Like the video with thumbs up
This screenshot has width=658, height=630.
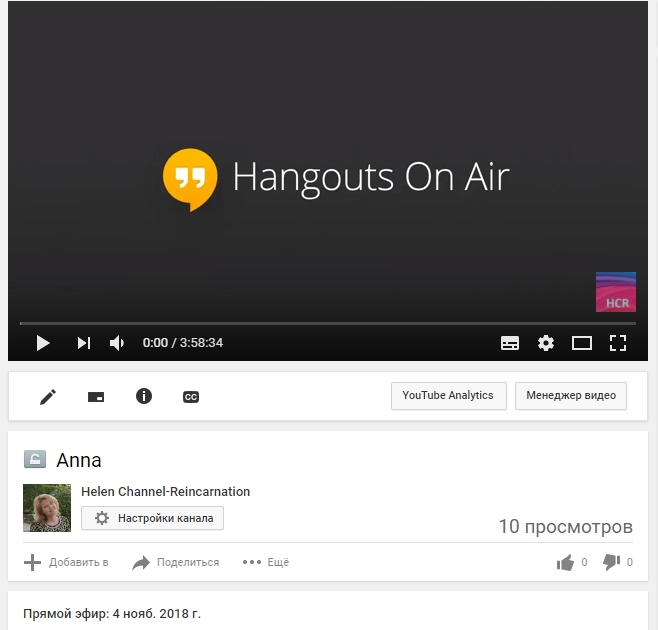pos(566,563)
